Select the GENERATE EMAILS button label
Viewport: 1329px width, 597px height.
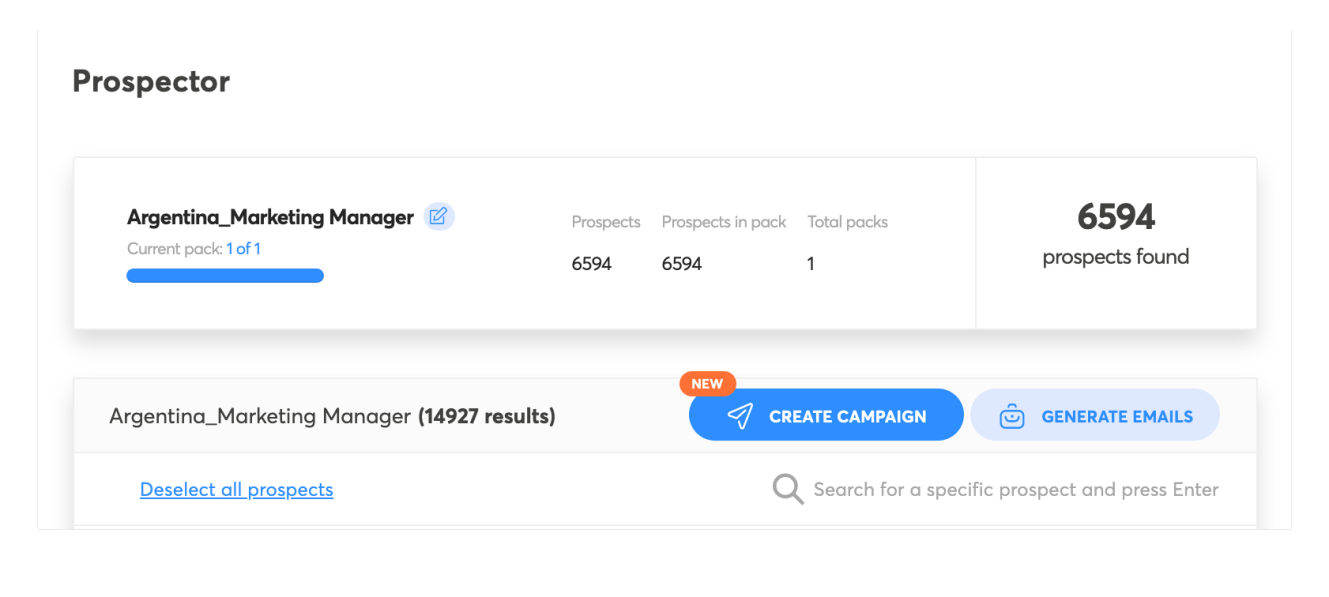[x=1117, y=417]
